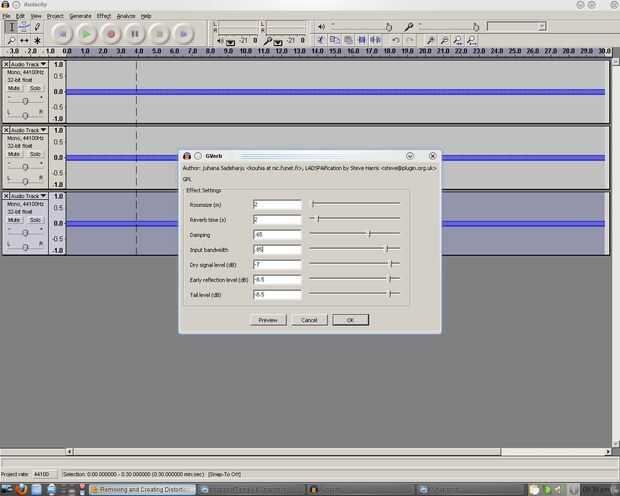The width and height of the screenshot is (620, 496).
Task: Click the Paste icon in edit toolbar
Action: pos(348,40)
